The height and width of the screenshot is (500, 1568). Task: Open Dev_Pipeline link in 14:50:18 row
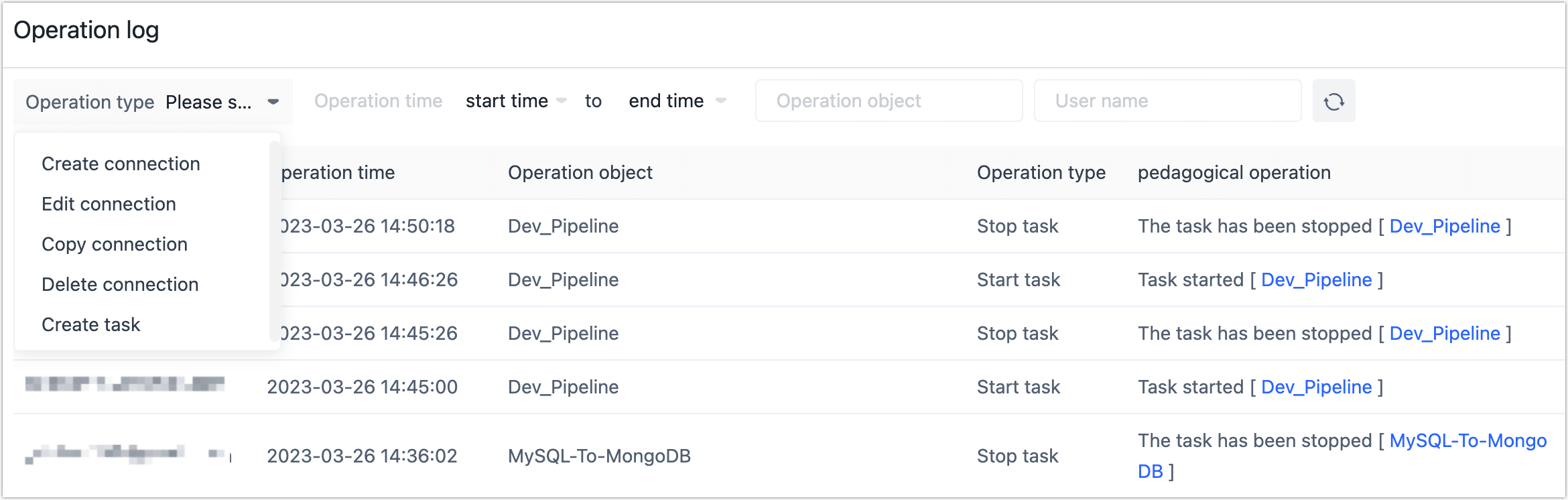[x=1445, y=227]
